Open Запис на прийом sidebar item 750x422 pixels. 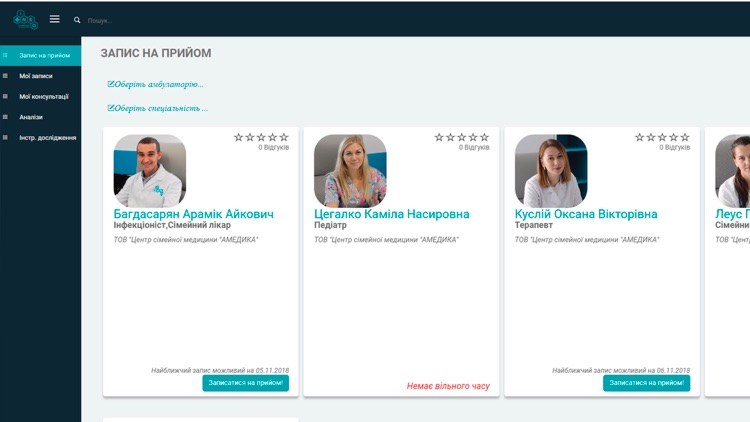pos(41,56)
